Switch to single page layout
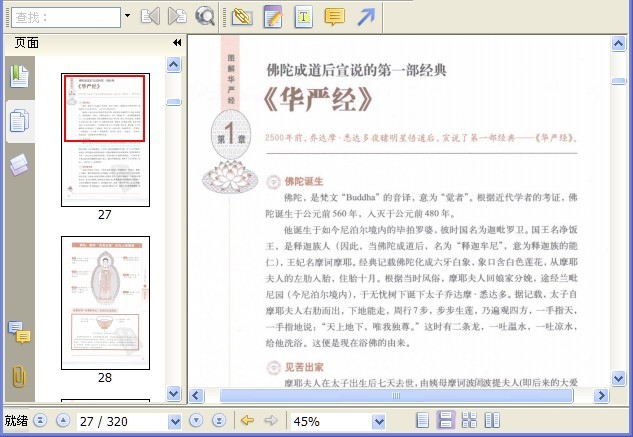633x437 pixels. tap(422, 420)
